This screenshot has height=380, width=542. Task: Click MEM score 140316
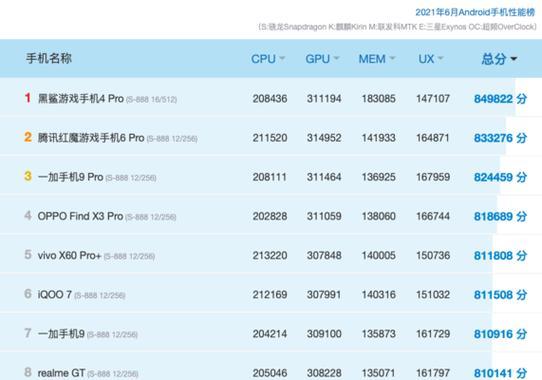pos(379,295)
